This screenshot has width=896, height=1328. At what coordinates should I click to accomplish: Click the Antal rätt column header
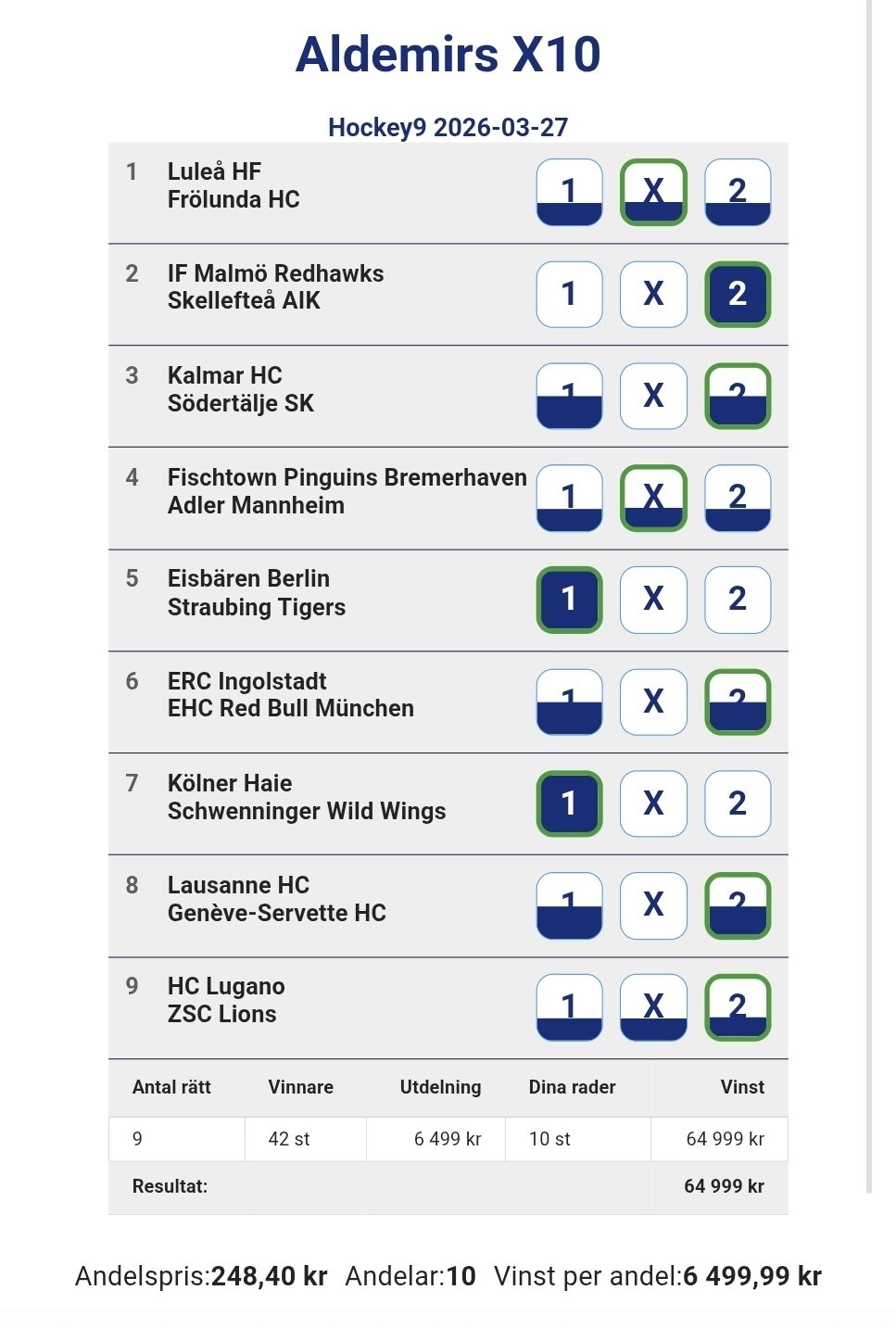pyautogui.click(x=171, y=1087)
